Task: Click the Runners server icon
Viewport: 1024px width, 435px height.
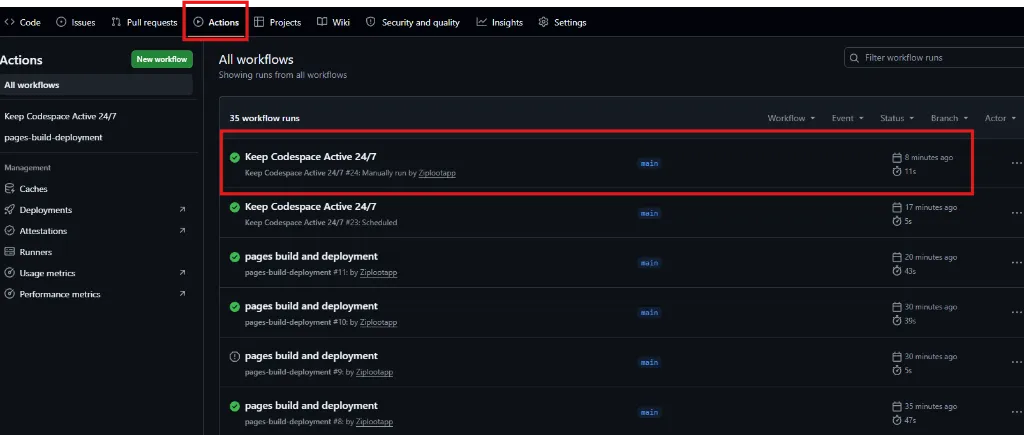Action: tap(9, 251)
